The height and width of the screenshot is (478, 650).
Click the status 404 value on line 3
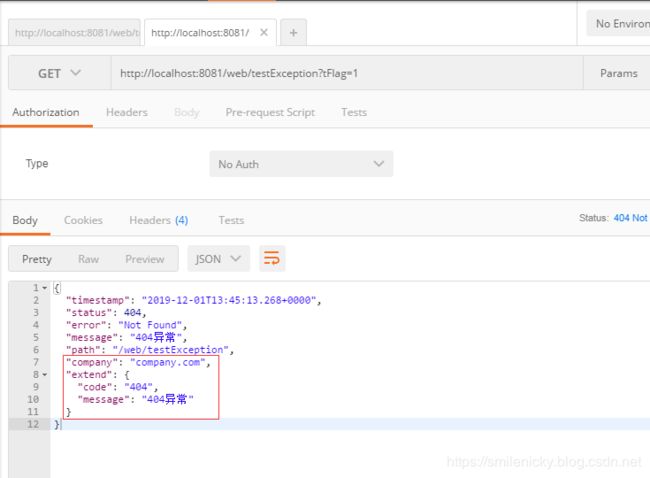point(133,313)
